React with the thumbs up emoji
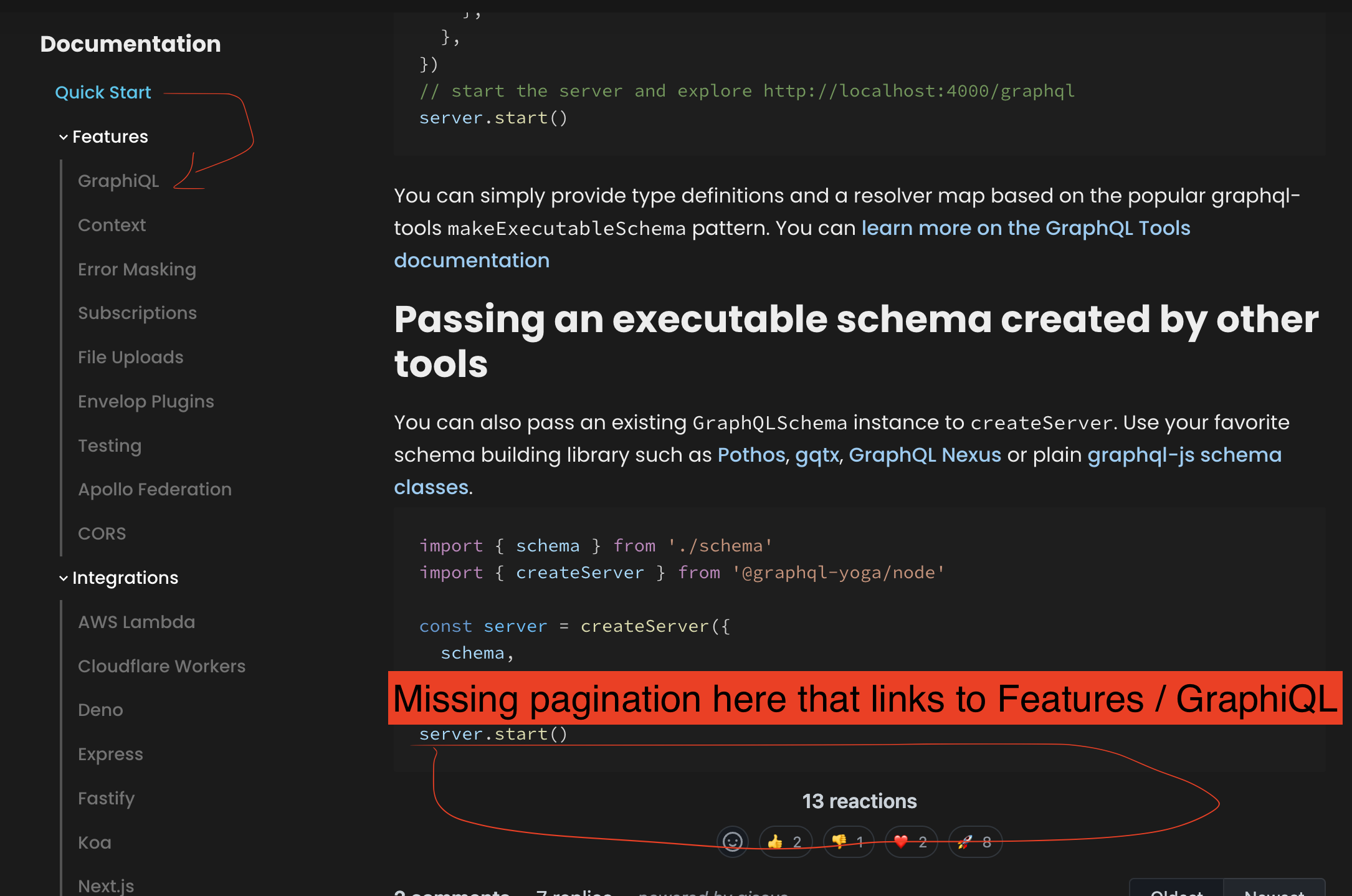 pyautogui.click(x=785, y=842)
